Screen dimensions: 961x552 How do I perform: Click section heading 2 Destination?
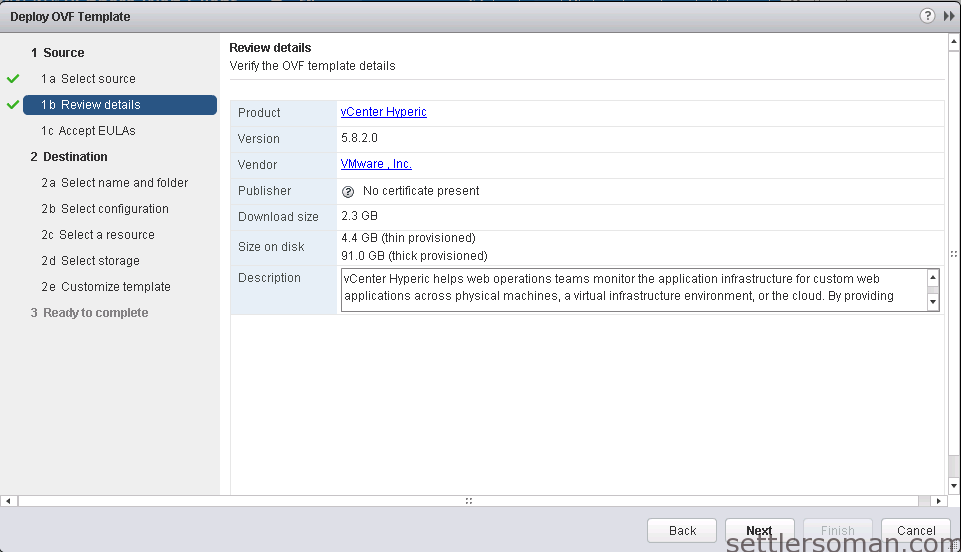[69, 157]
